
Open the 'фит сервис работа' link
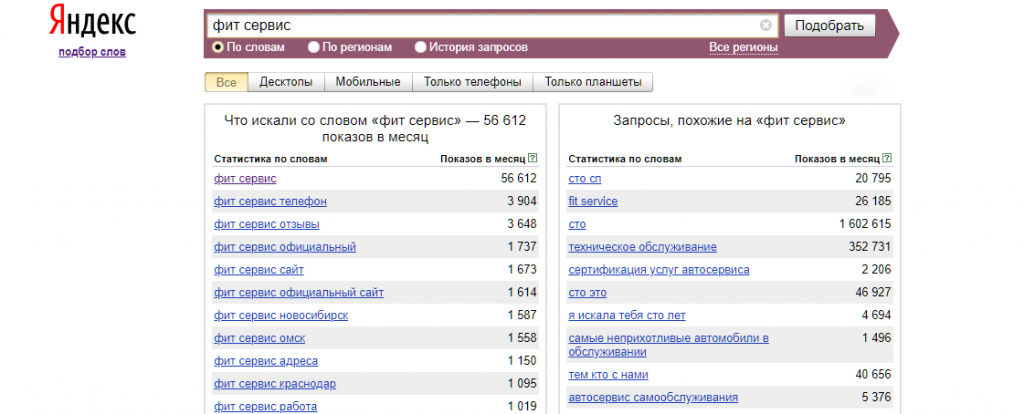point(265,406)
